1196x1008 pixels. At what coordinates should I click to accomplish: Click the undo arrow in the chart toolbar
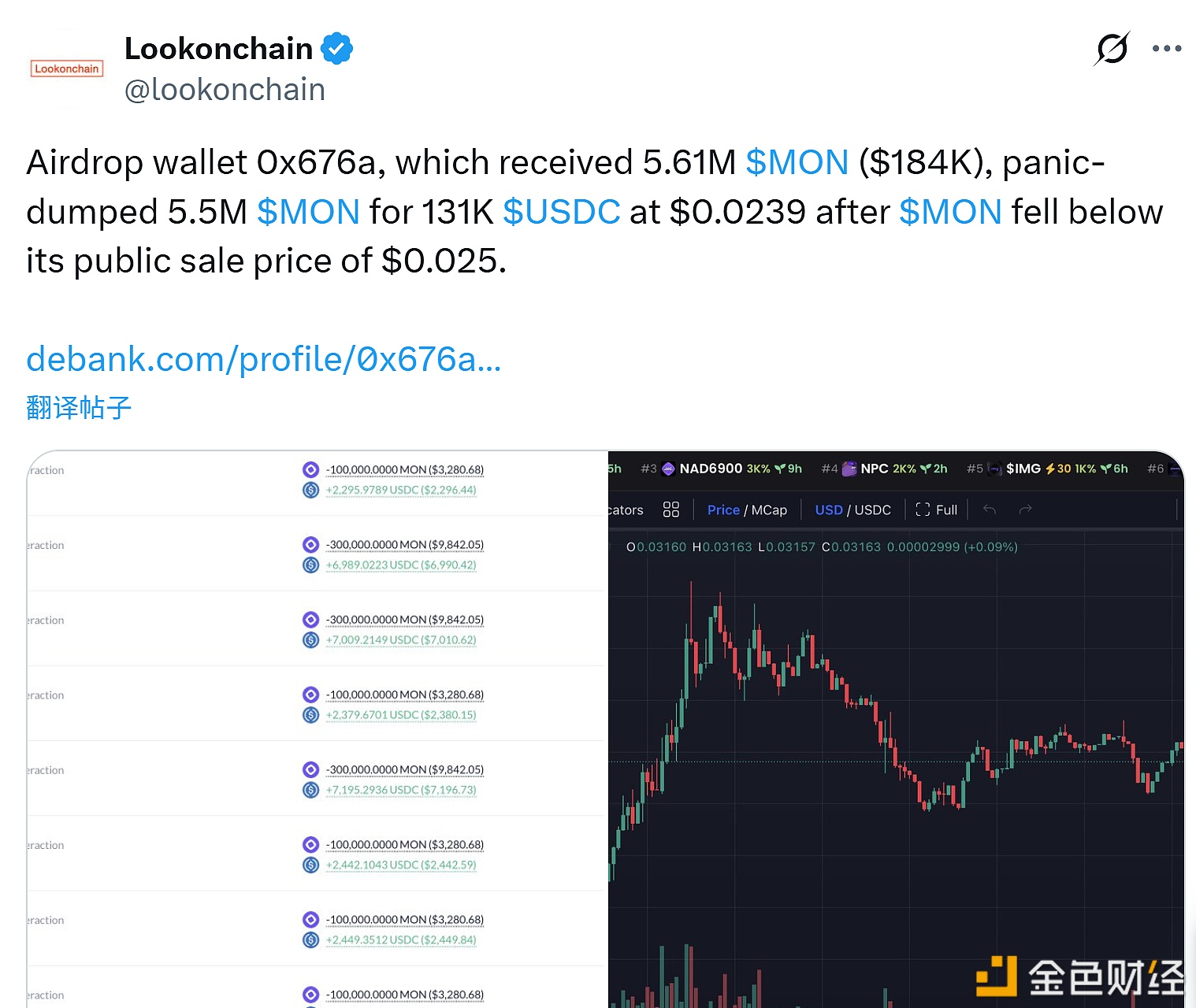(989, 510)
